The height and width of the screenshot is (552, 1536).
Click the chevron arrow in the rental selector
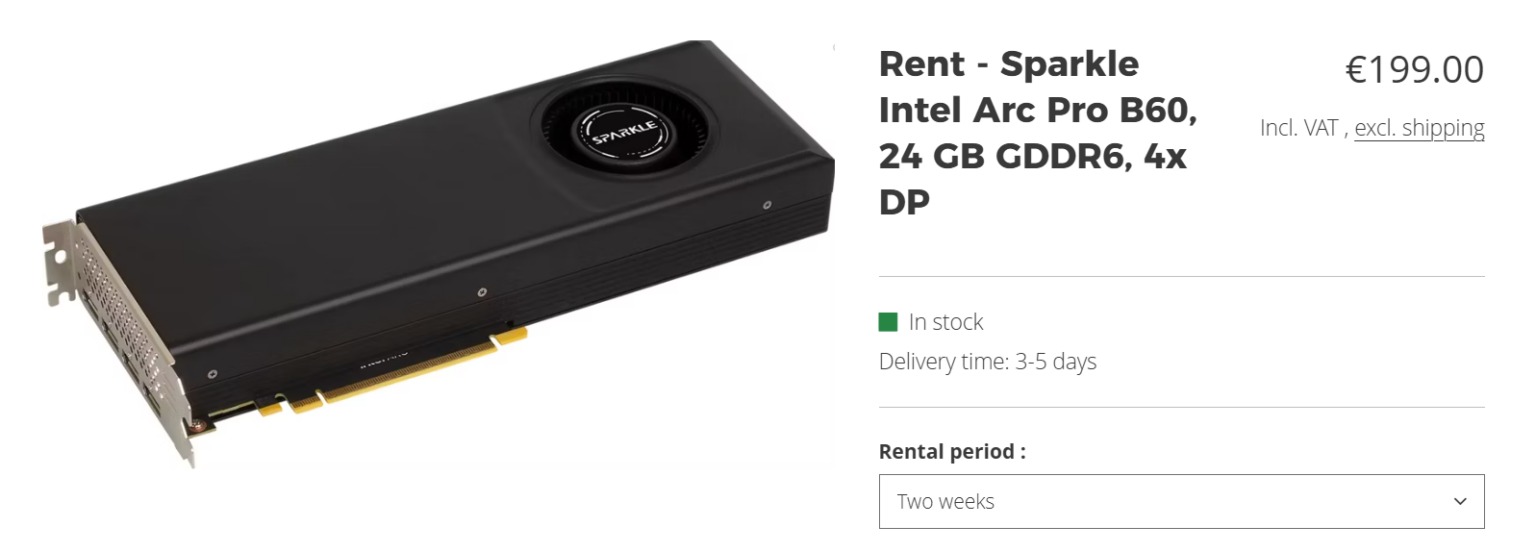(x=1460, y=501)
